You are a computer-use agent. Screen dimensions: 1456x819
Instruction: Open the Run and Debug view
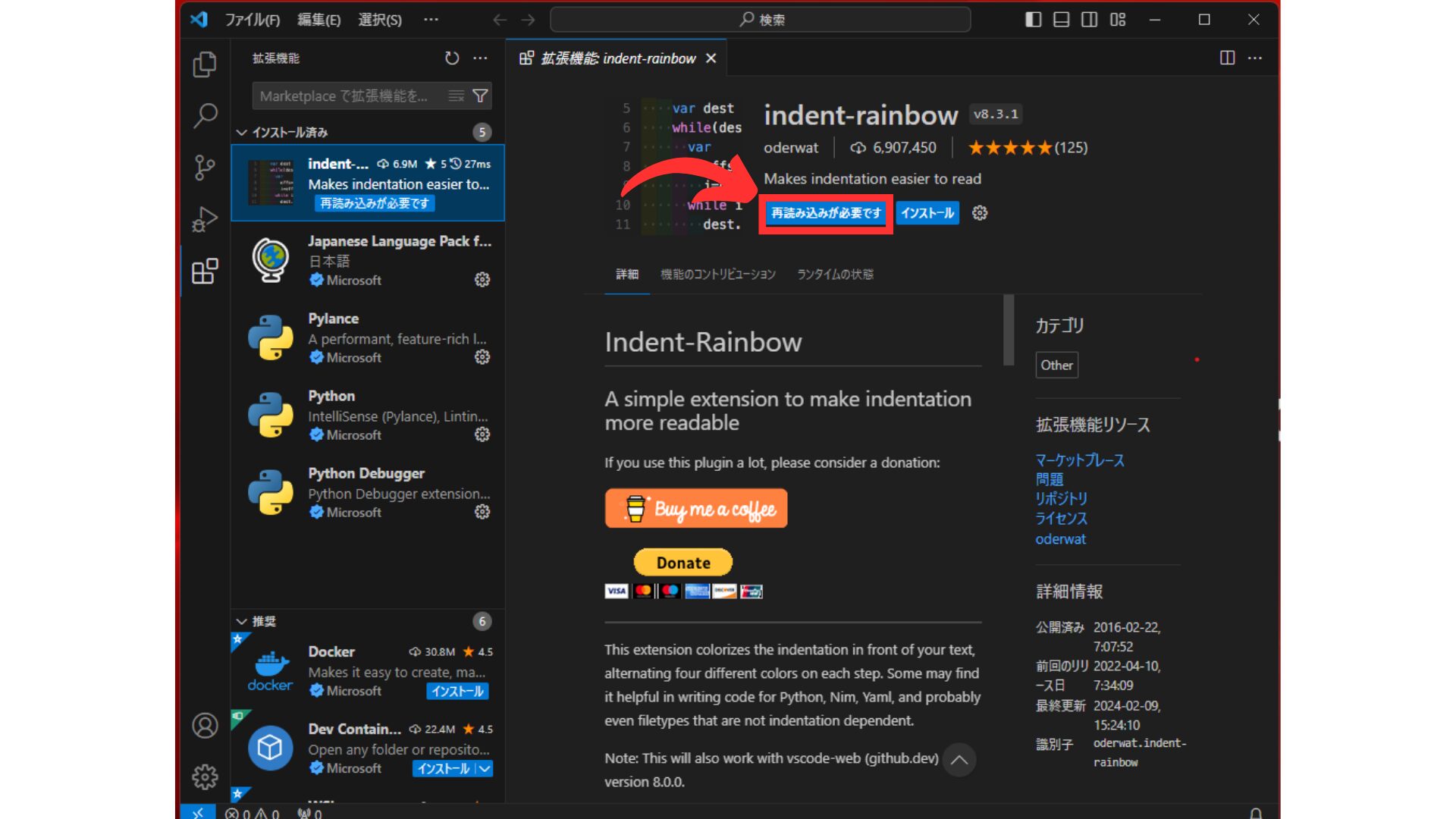click(204, 219)
